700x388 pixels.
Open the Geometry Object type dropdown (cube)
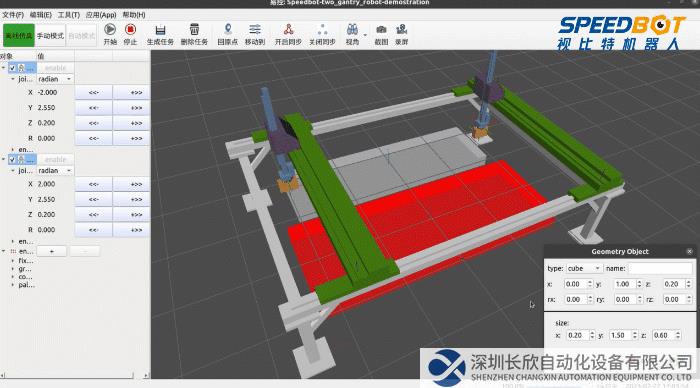coord(584,268)
